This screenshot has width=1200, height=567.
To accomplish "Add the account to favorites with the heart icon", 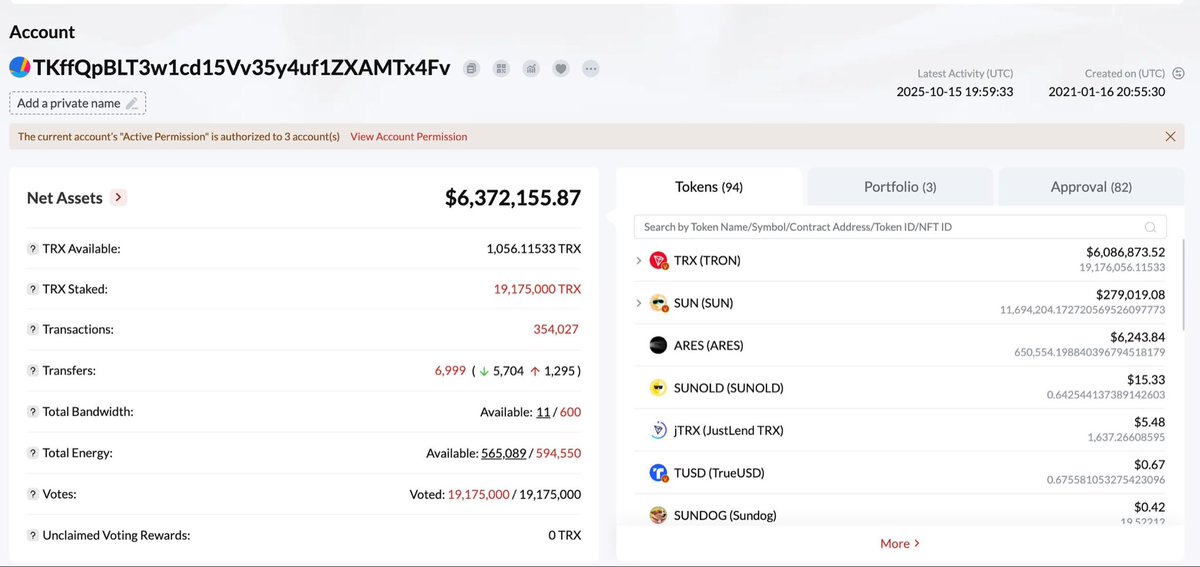I will [x=561, y=69].
